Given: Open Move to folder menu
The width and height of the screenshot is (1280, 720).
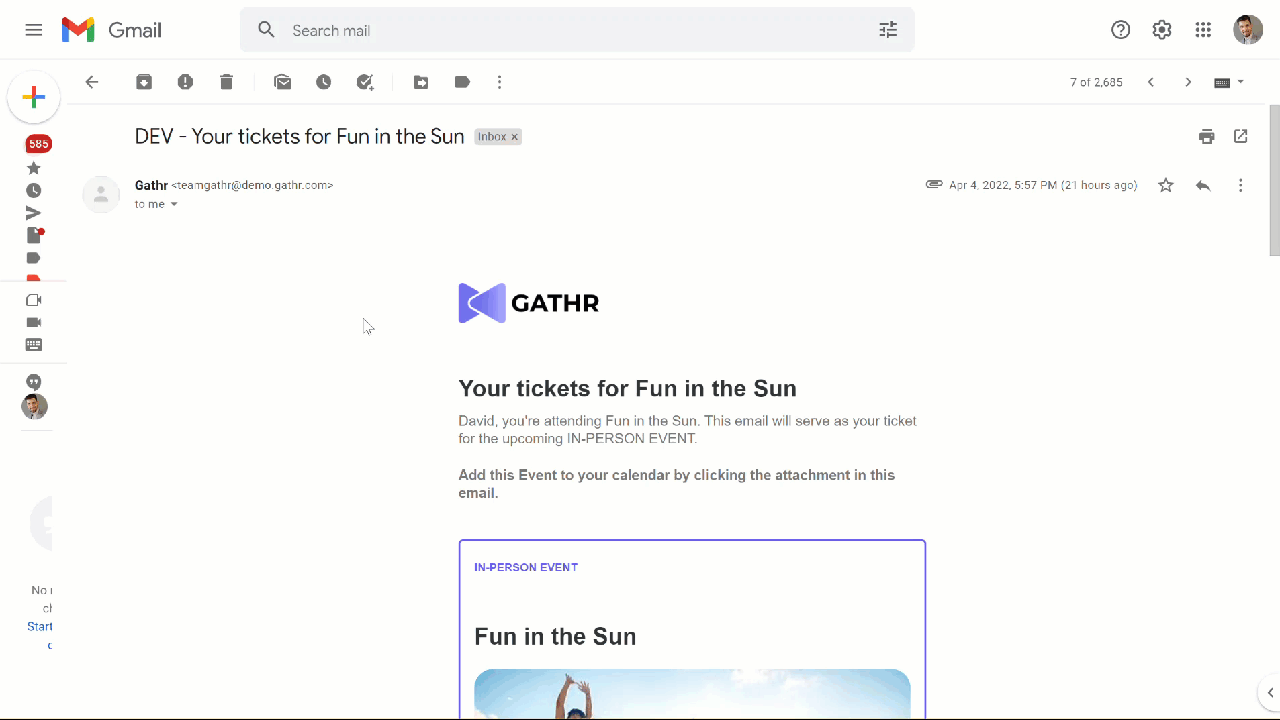Looking at the screenshot, I should tap(421, 82).
